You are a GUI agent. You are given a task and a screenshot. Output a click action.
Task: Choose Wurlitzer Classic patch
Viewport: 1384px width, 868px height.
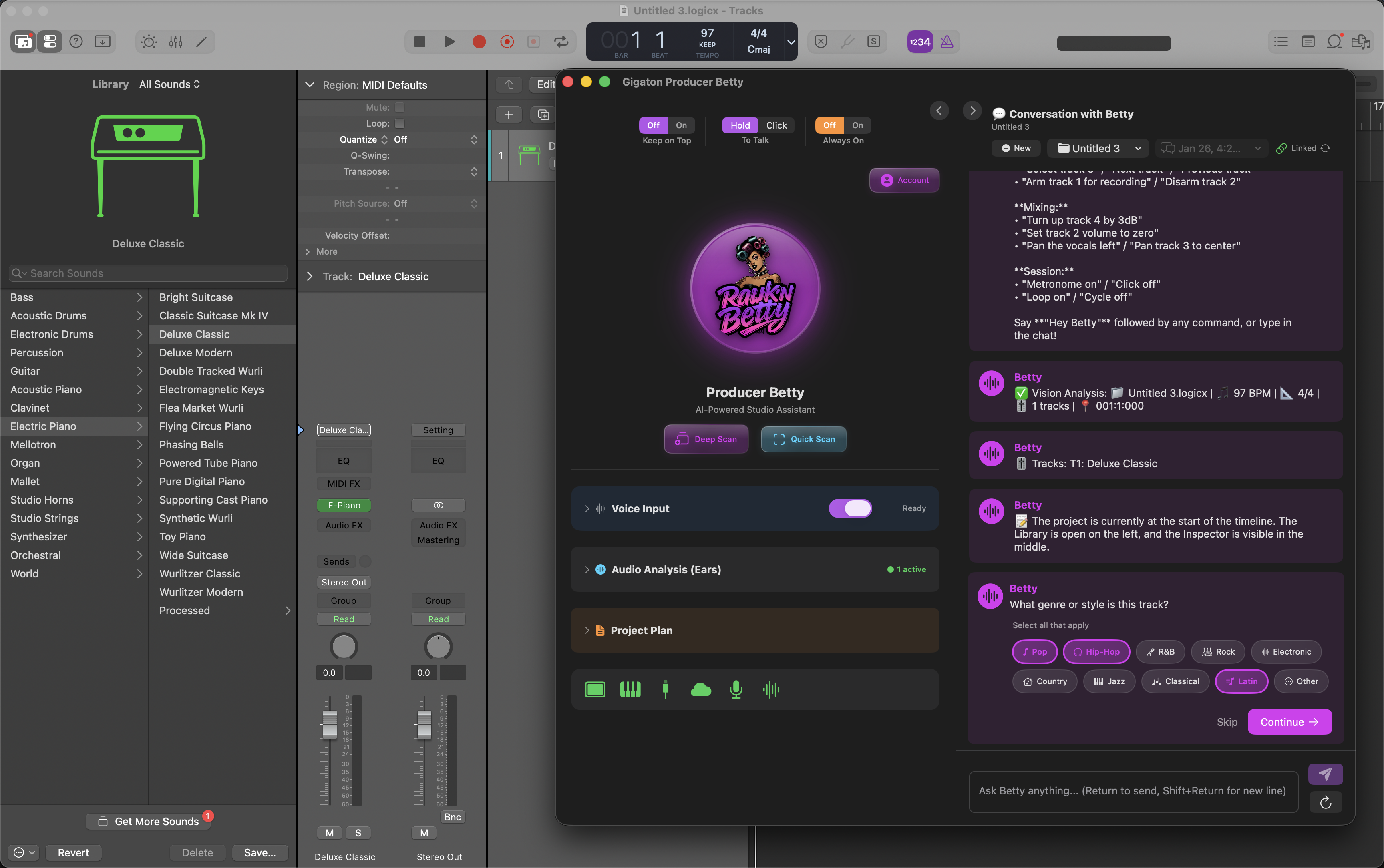[x=222, y=573]
